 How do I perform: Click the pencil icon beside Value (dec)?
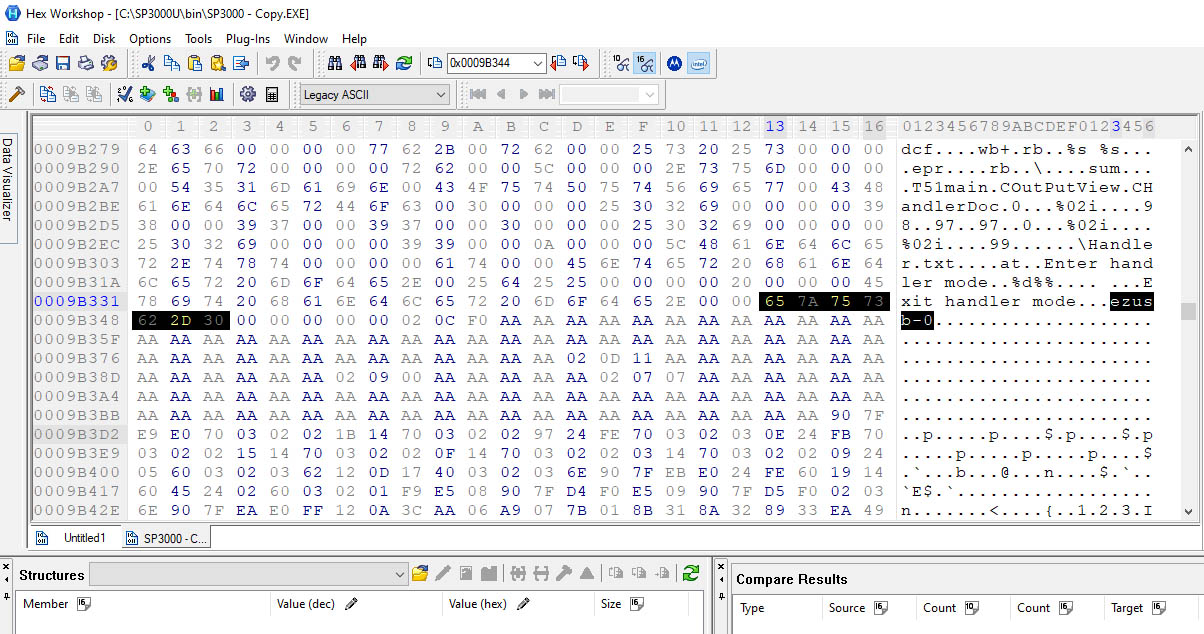click(351, 604)
